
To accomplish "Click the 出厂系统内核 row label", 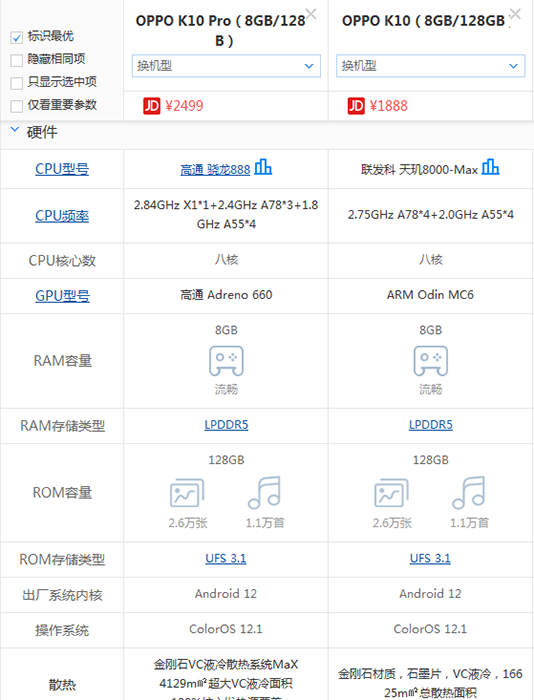I will coord(63,595).
